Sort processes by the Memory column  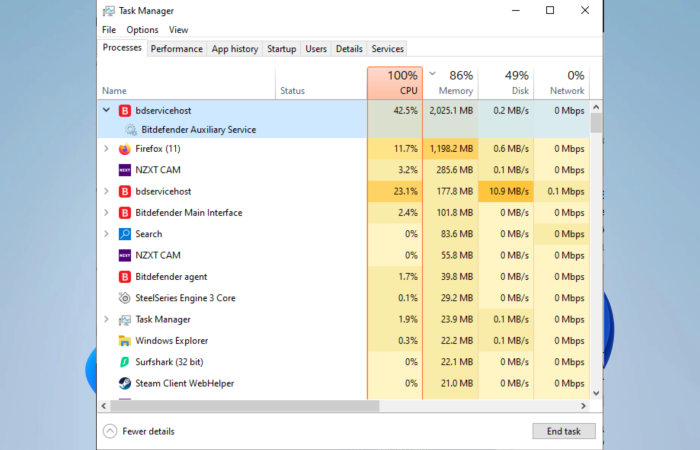(x=450, y=83)
